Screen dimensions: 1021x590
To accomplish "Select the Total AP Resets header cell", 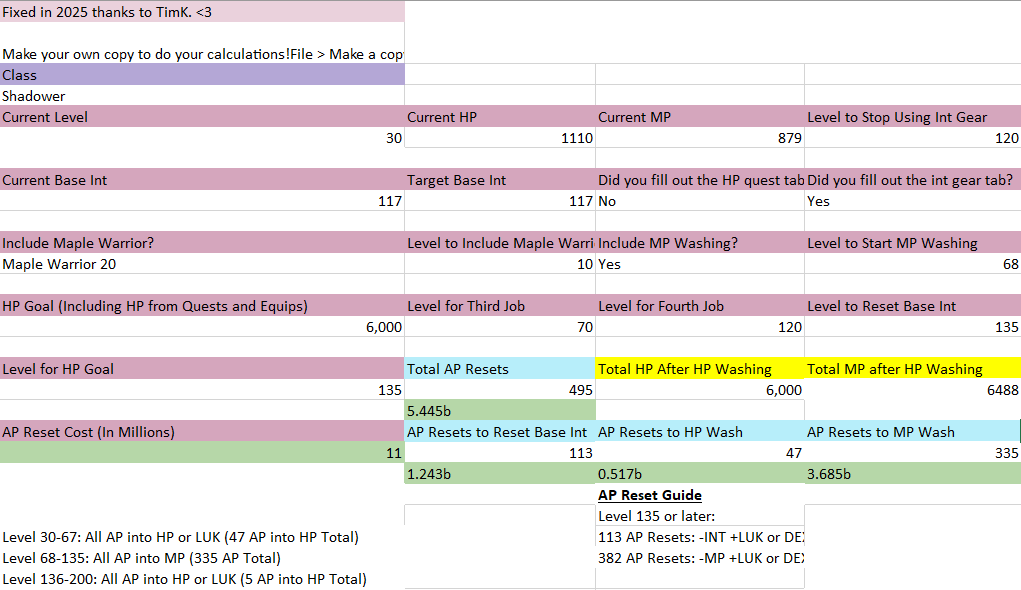I will (x=499, y=369).
